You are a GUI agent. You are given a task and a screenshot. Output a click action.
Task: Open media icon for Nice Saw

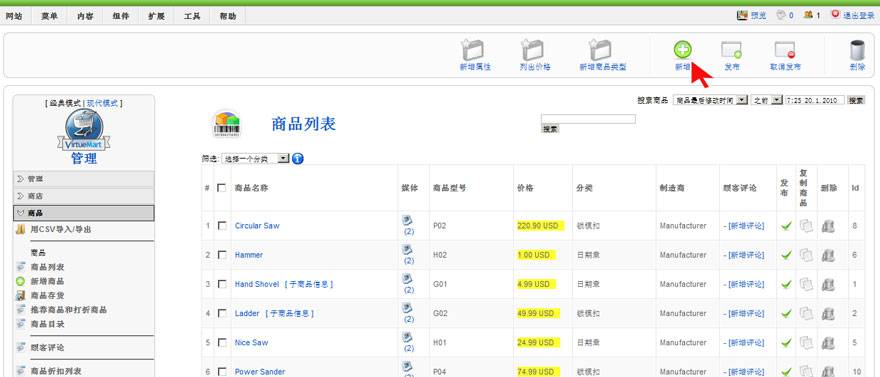(x=407, y=337)
